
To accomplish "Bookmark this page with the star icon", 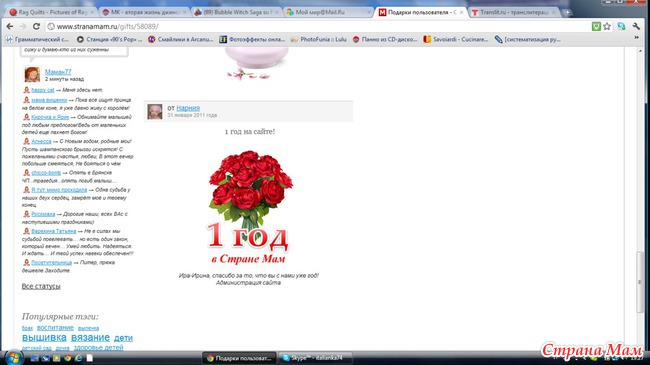I will pos(607,27).
